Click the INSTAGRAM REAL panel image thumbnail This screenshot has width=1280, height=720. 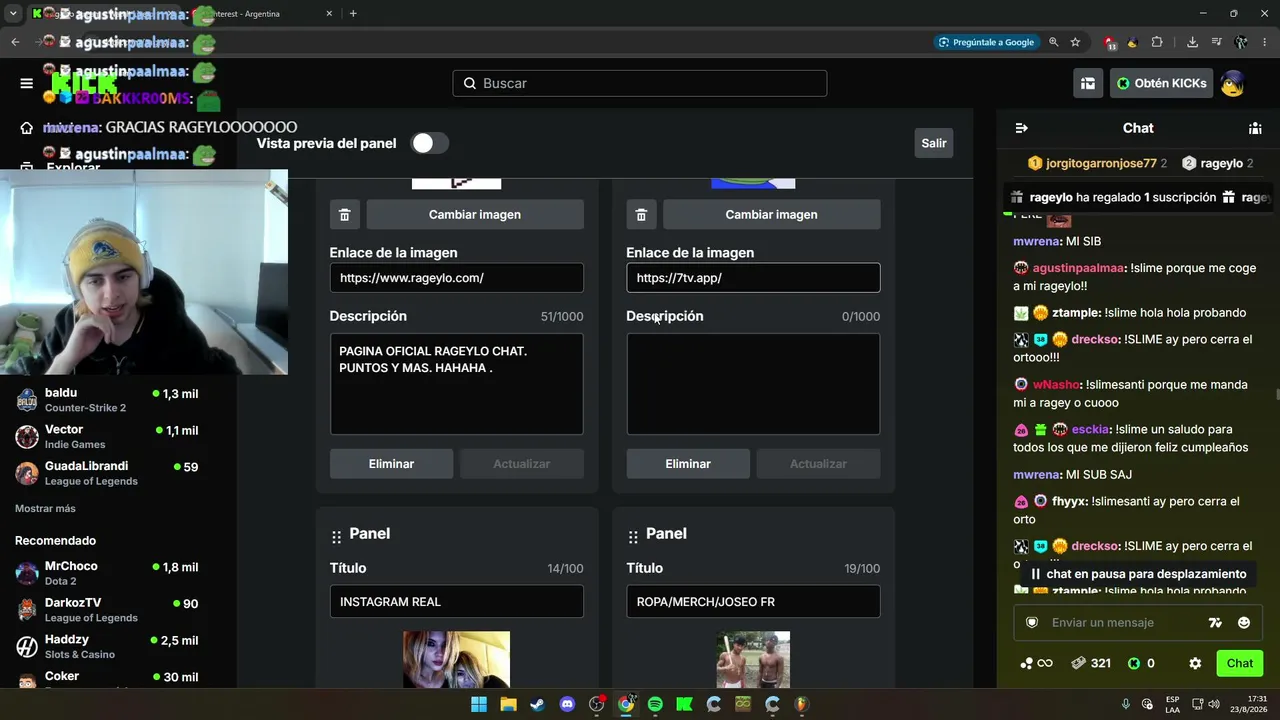click(x=457, y=660)
